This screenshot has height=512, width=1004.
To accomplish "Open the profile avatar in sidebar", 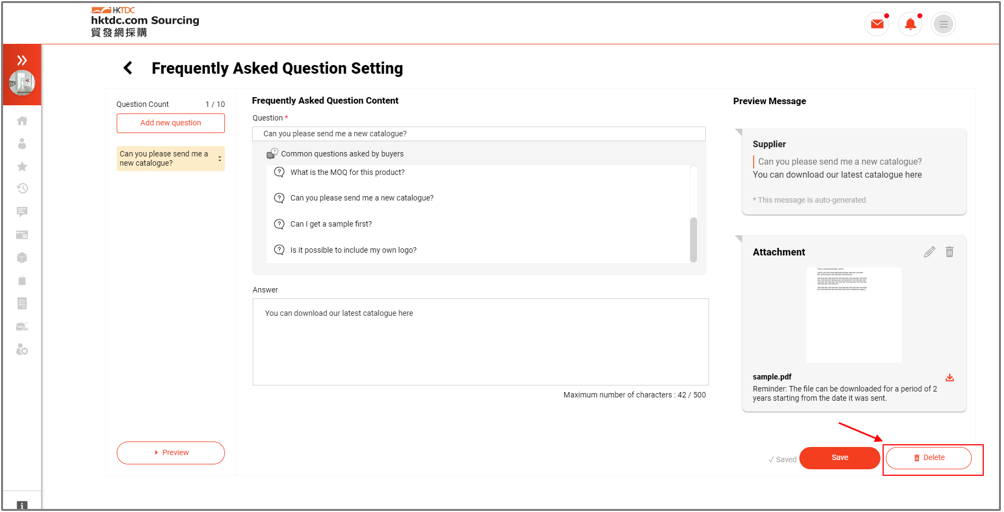I will (x=22, y=83).
